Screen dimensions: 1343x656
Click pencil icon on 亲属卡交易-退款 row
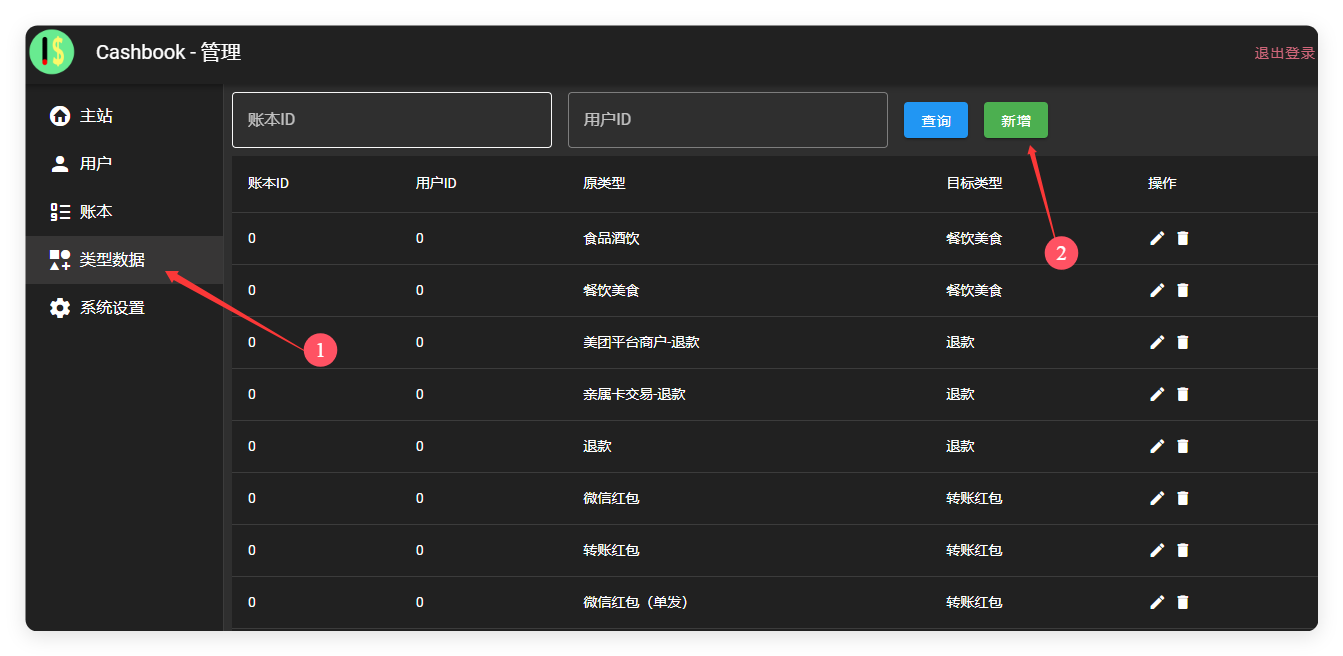tap(1157, 394)
